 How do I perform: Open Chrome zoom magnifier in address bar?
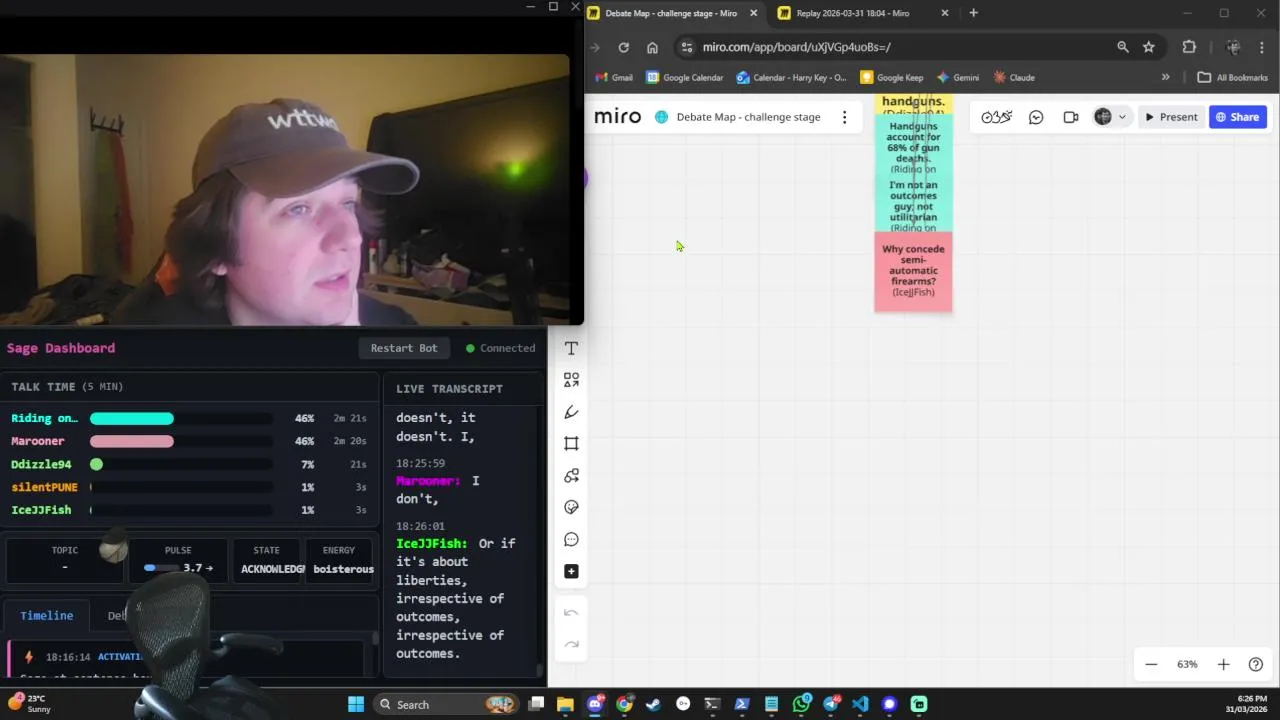pos(1123,47)
